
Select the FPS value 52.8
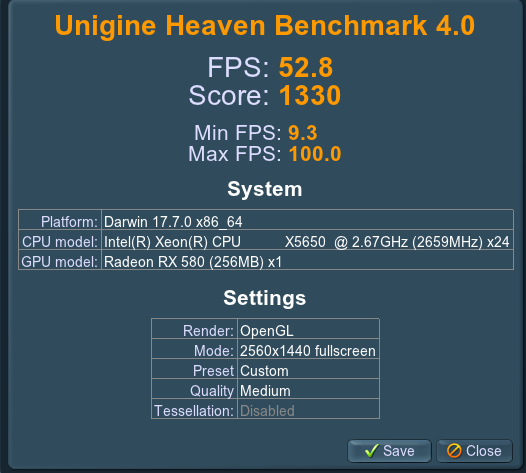pyautogui.click(x=306, y=67)
